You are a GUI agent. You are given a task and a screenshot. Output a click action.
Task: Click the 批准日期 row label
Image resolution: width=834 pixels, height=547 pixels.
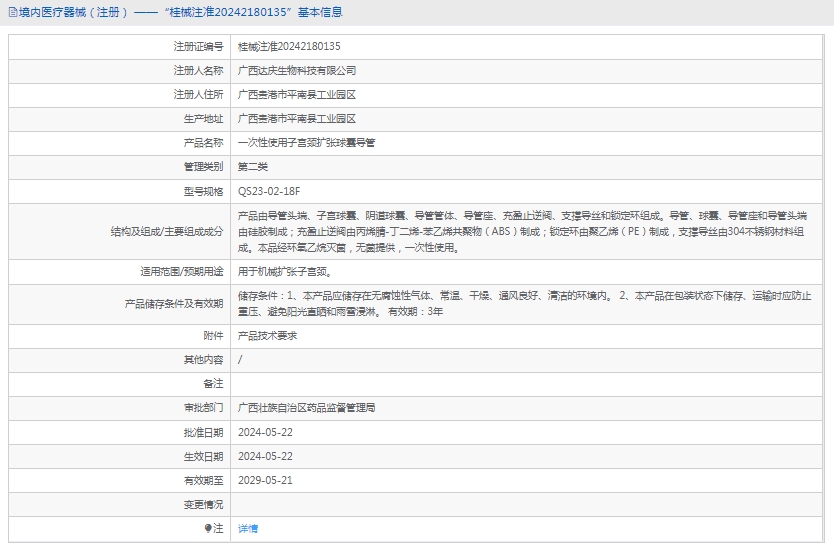pyautogui.click(x=203, y=432)
